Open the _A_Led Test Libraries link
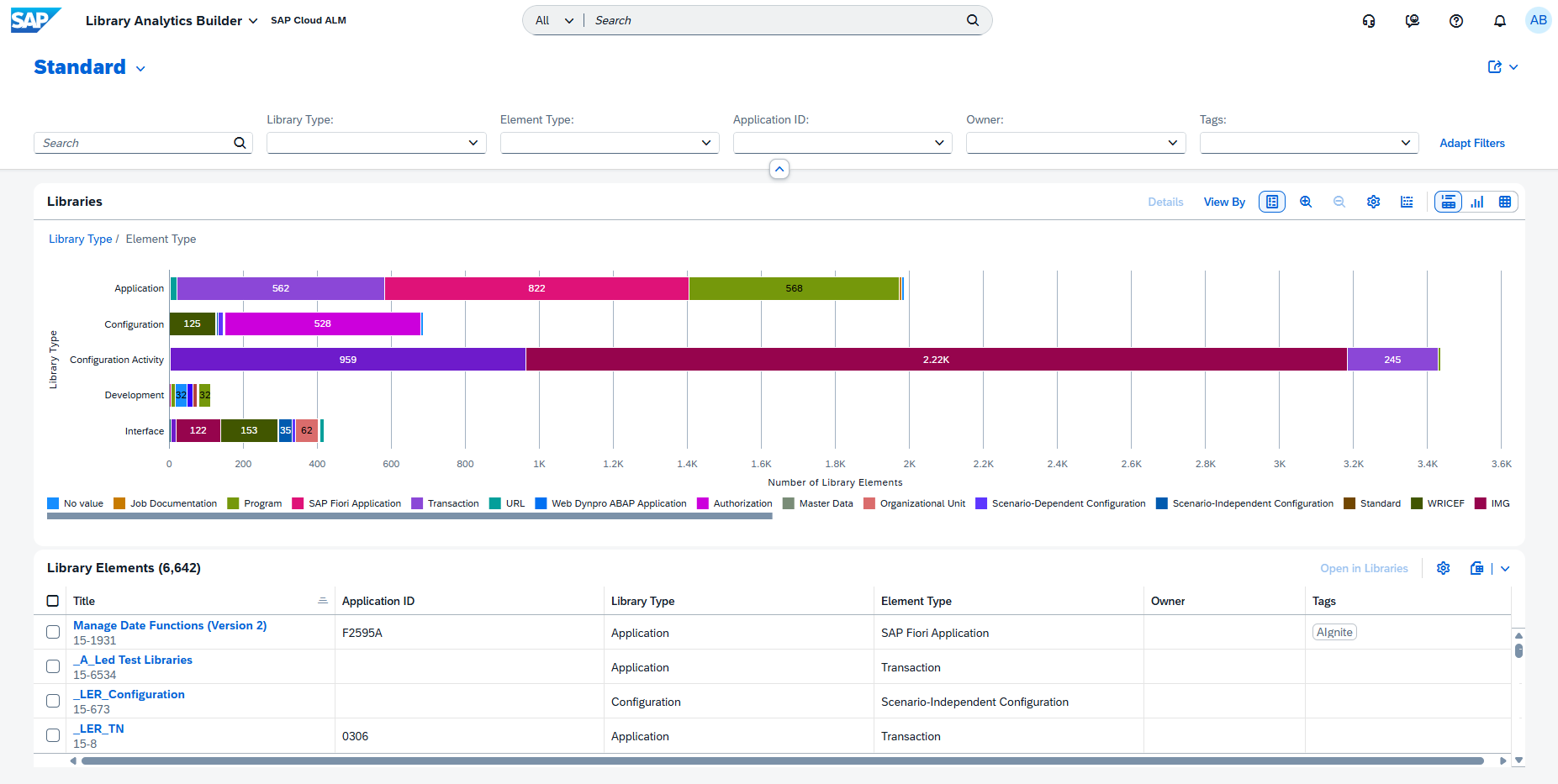Screen dimensions: 1558x784 133,660
